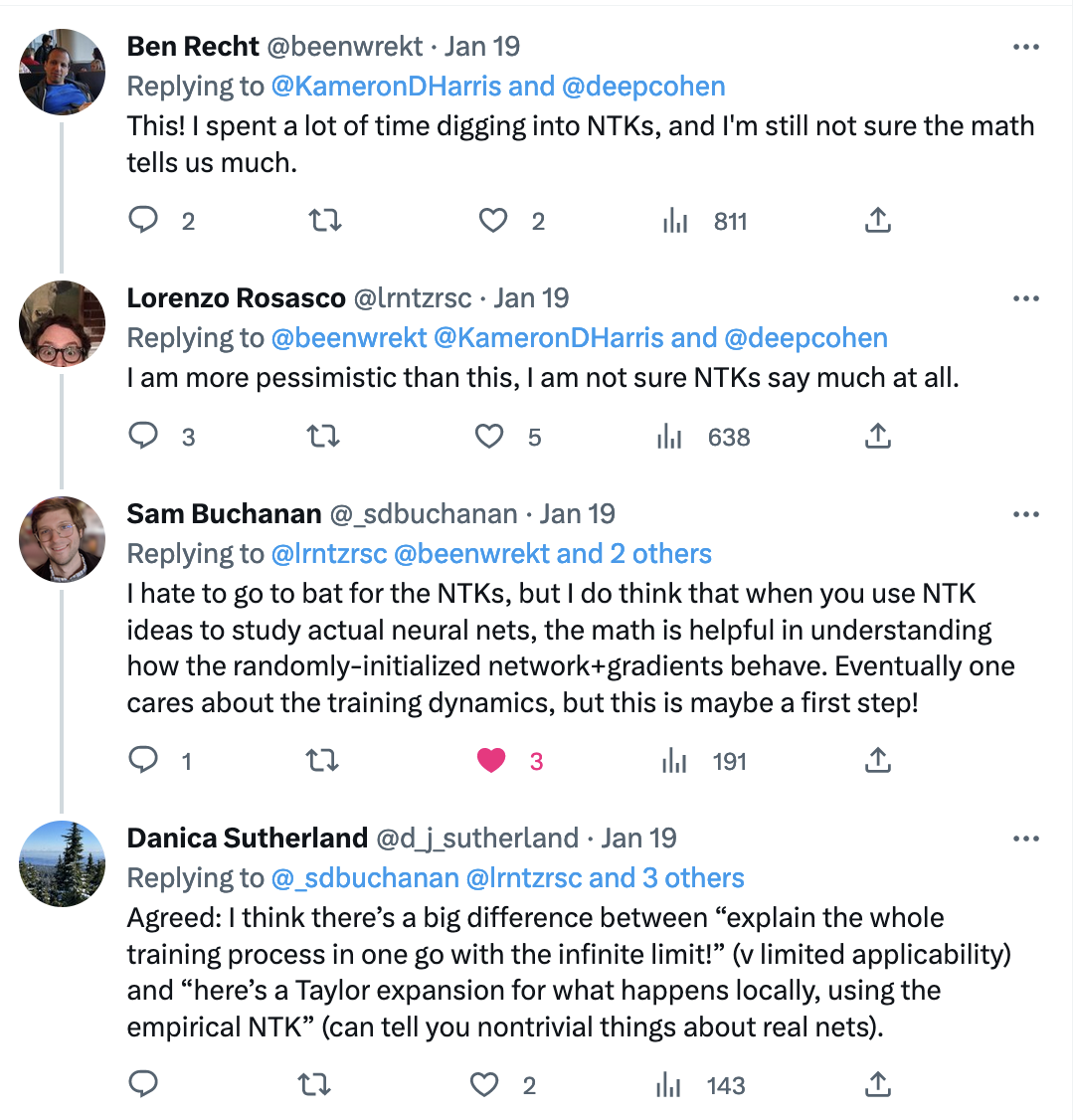Like Ben Recht's NTK tweet
The height and width of the screenshot is (1120, 1073).
(x=493, y=220)
